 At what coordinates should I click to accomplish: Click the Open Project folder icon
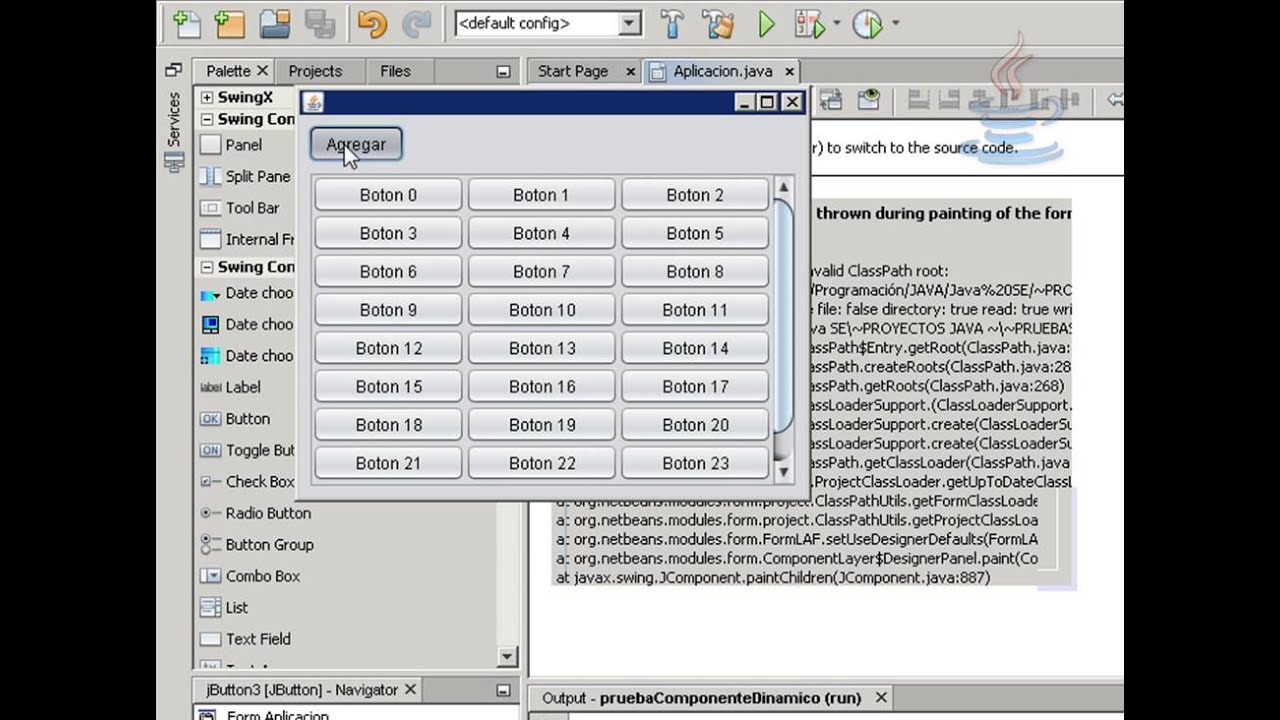point(275,23)
